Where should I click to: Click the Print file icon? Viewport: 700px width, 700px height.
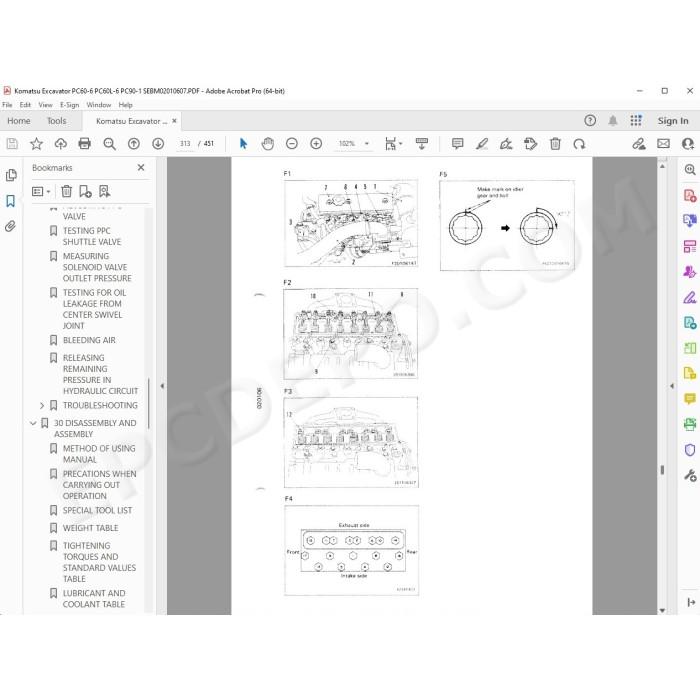coord(84,143)
